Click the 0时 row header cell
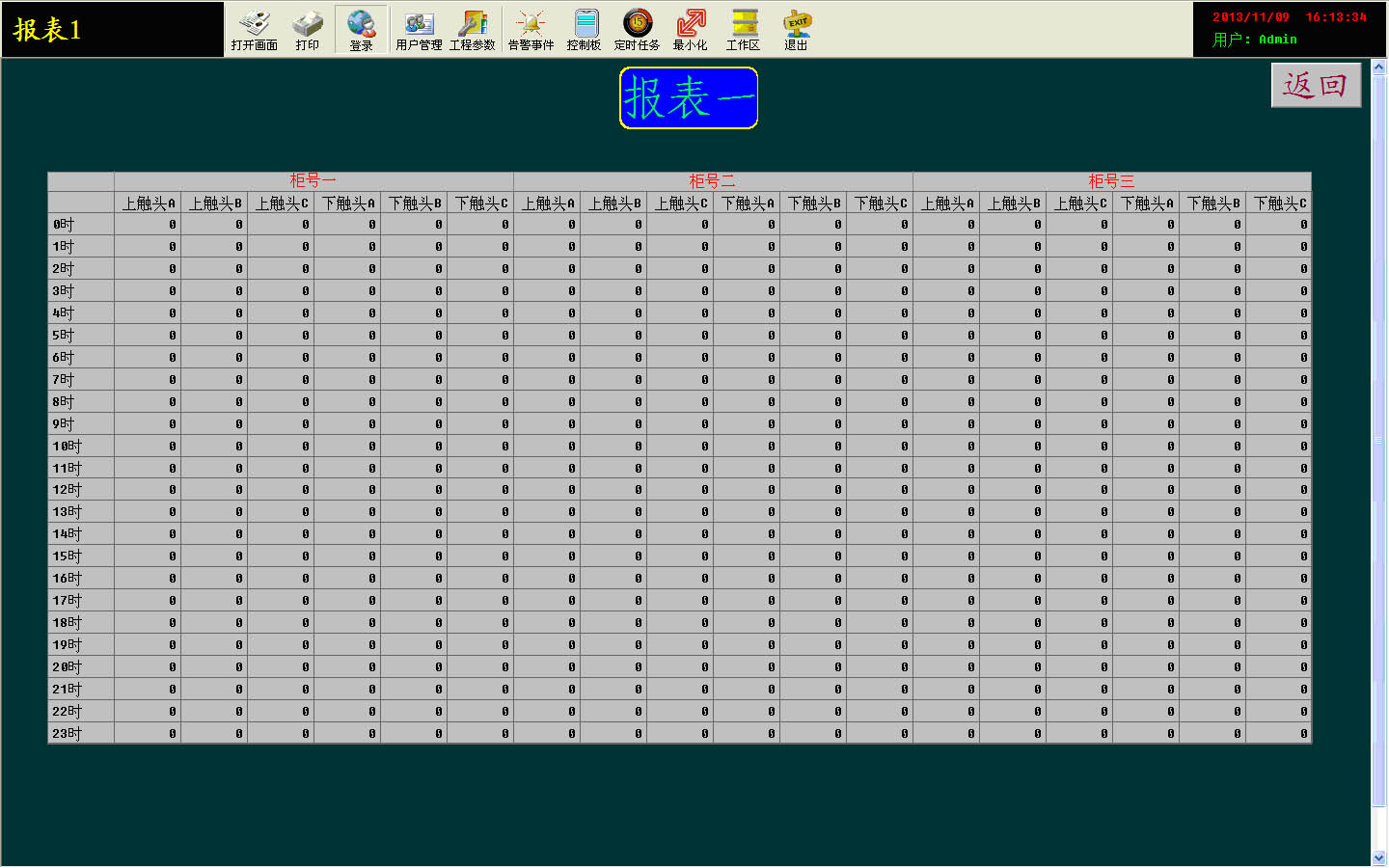 coord(81,225)
